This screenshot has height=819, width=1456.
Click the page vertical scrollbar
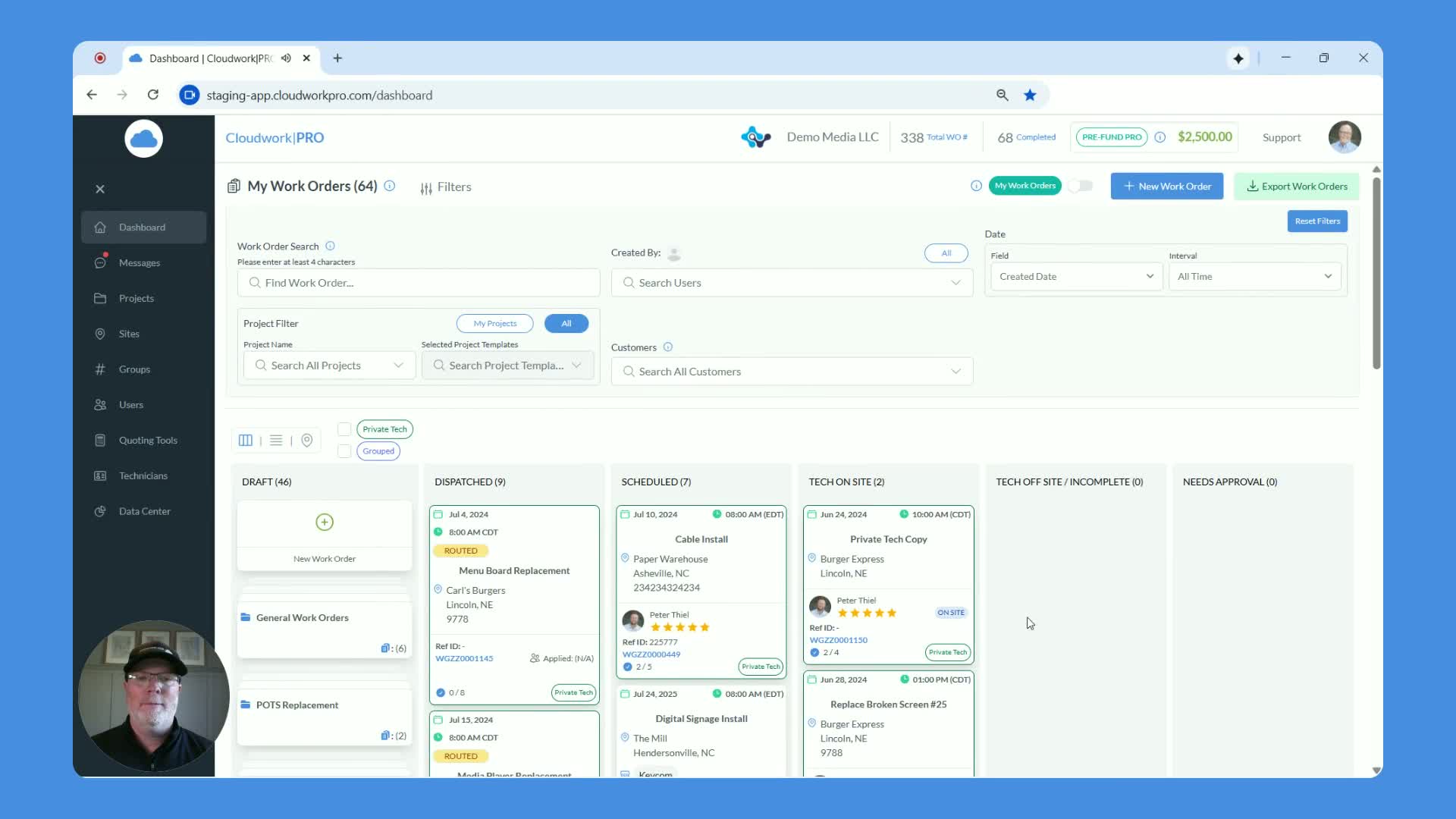[x=1376, y=273]
